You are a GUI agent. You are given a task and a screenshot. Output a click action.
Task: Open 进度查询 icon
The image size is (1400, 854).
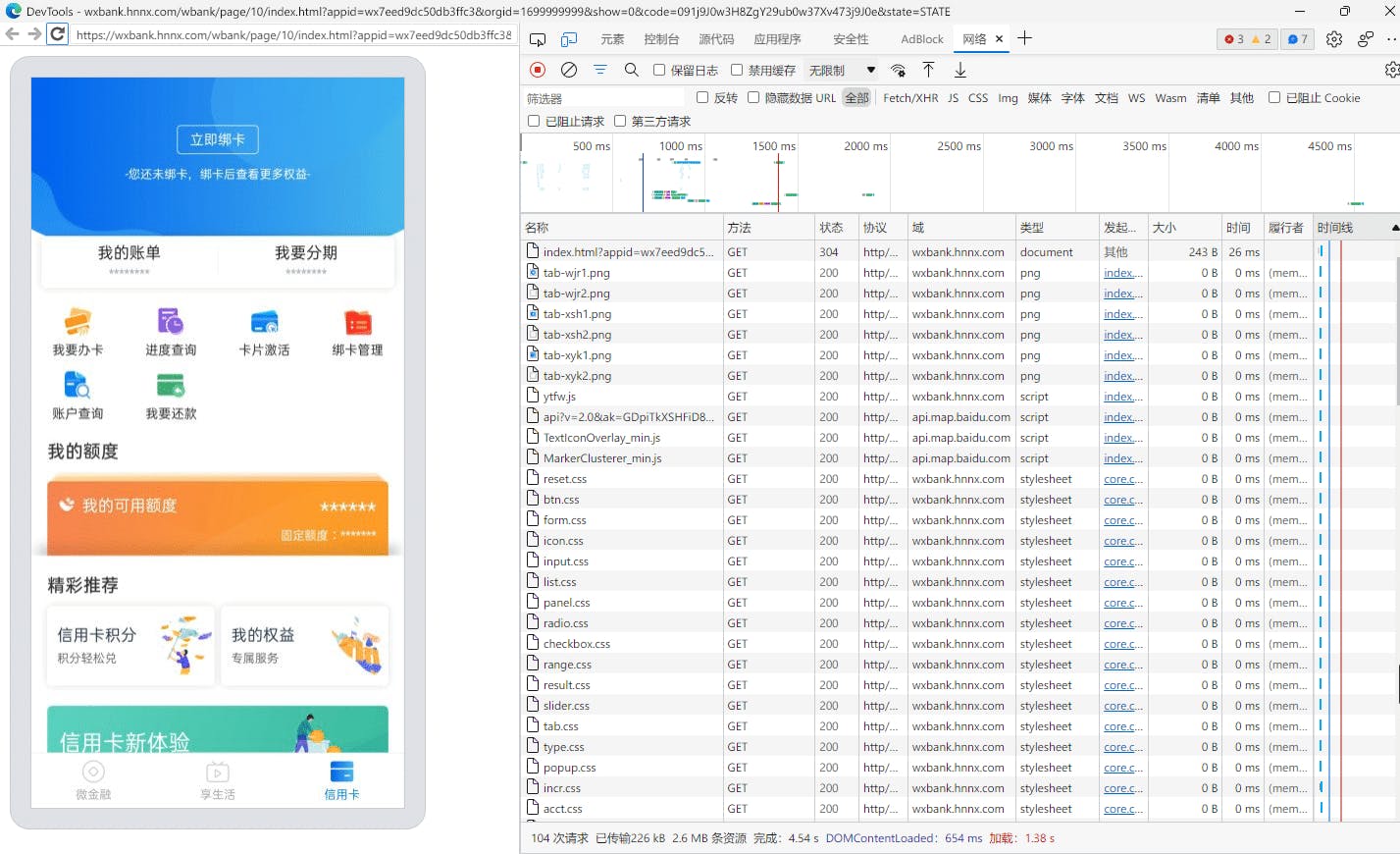[x=171, y=333]
